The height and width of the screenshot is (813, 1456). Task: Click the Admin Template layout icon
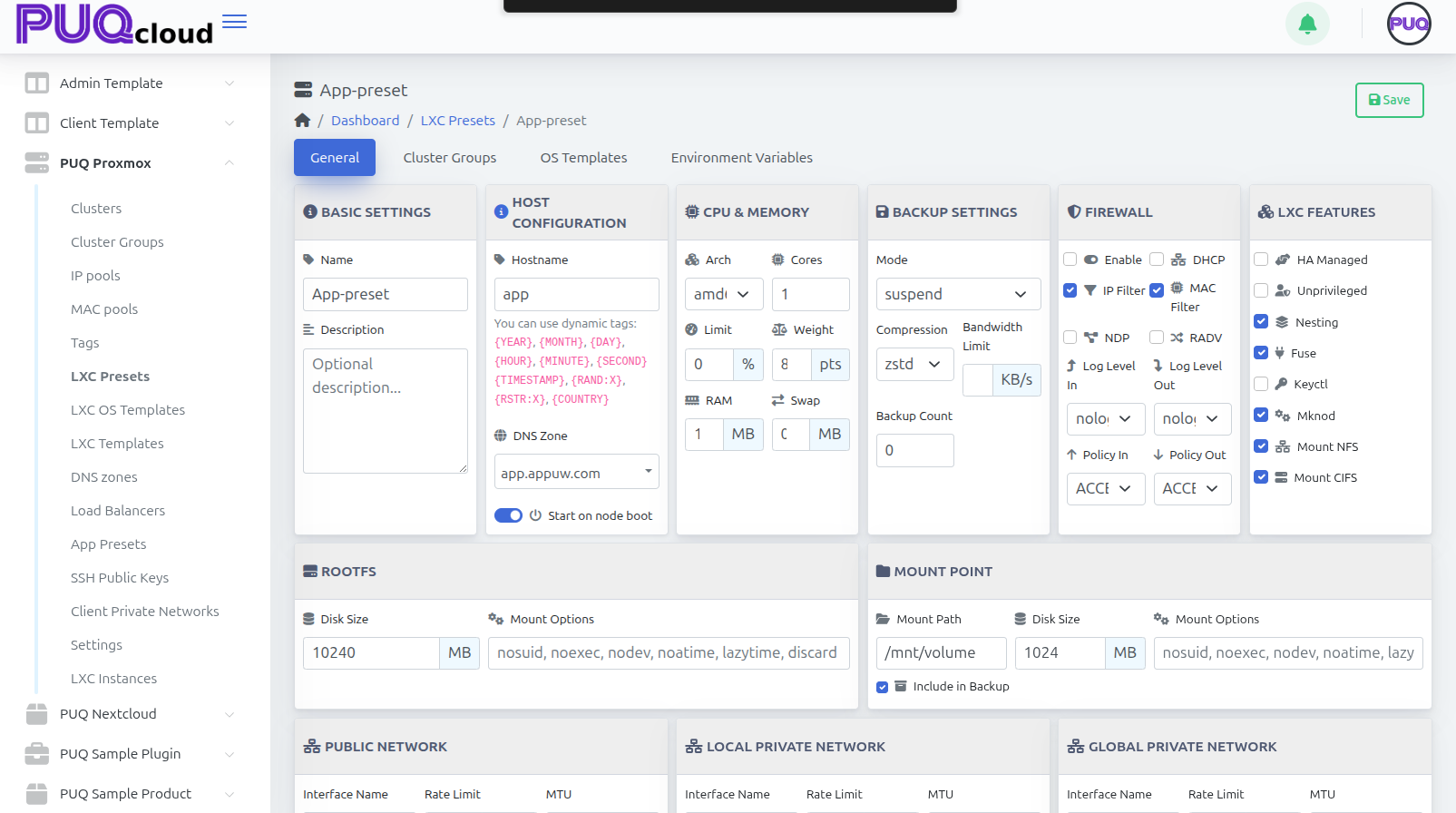point(37,83)
